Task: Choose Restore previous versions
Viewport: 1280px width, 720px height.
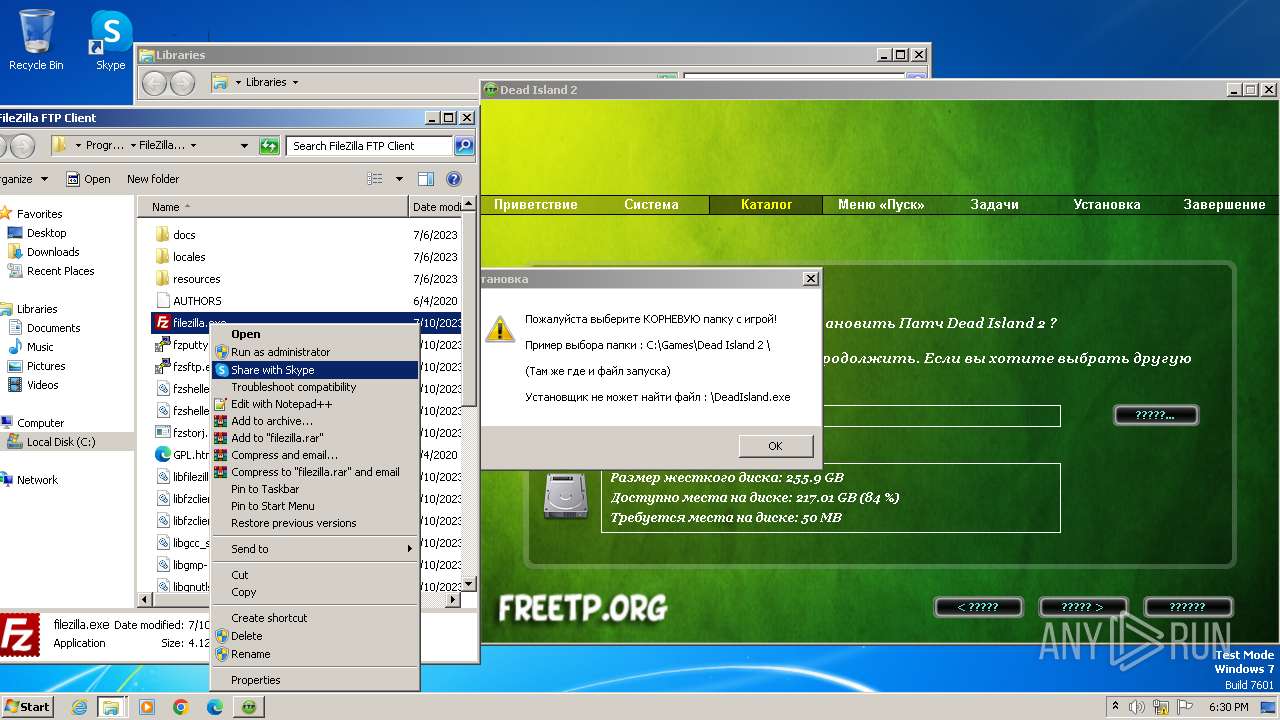Action: point(314,523)
